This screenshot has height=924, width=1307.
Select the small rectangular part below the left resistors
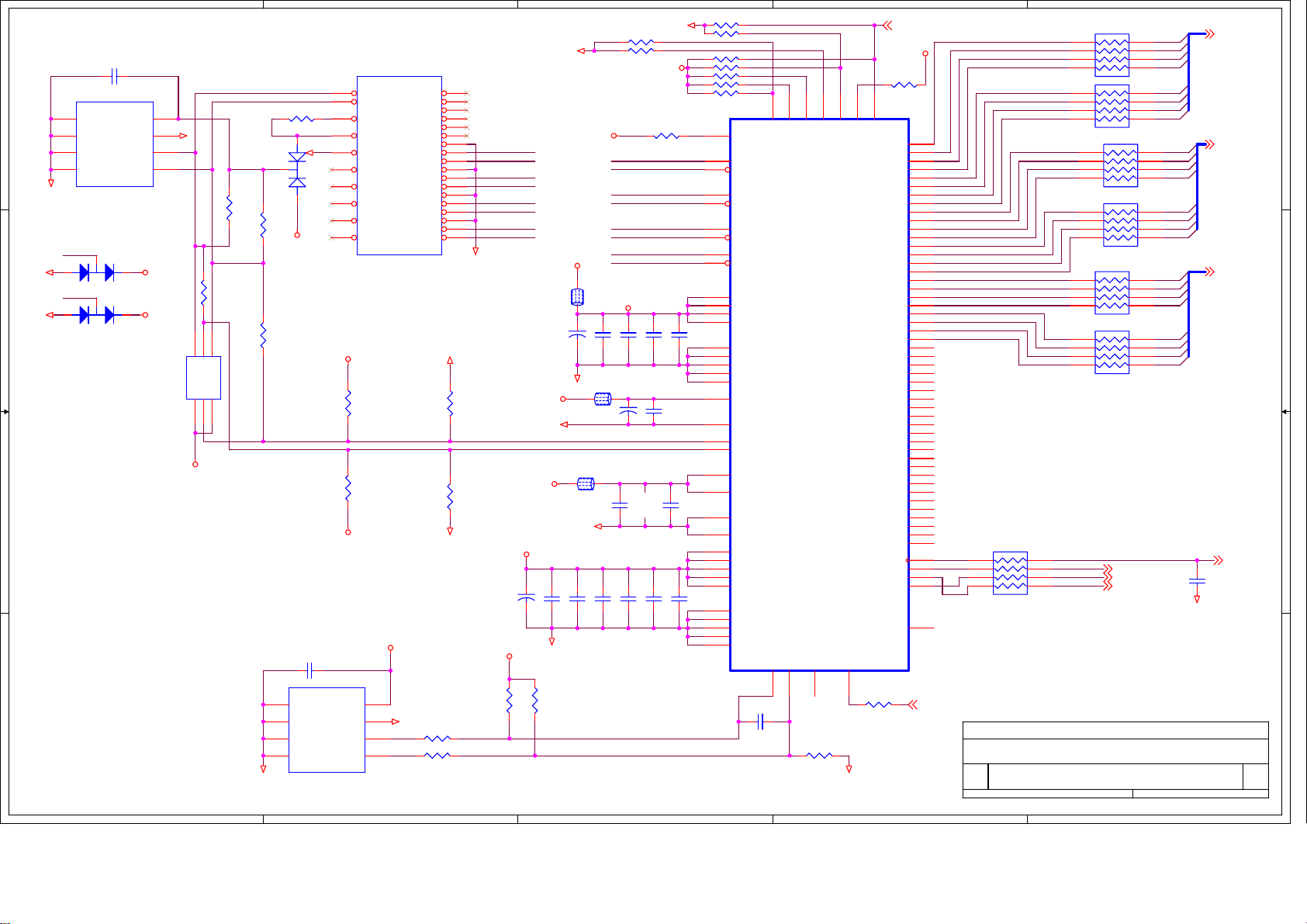pos(203,378)
